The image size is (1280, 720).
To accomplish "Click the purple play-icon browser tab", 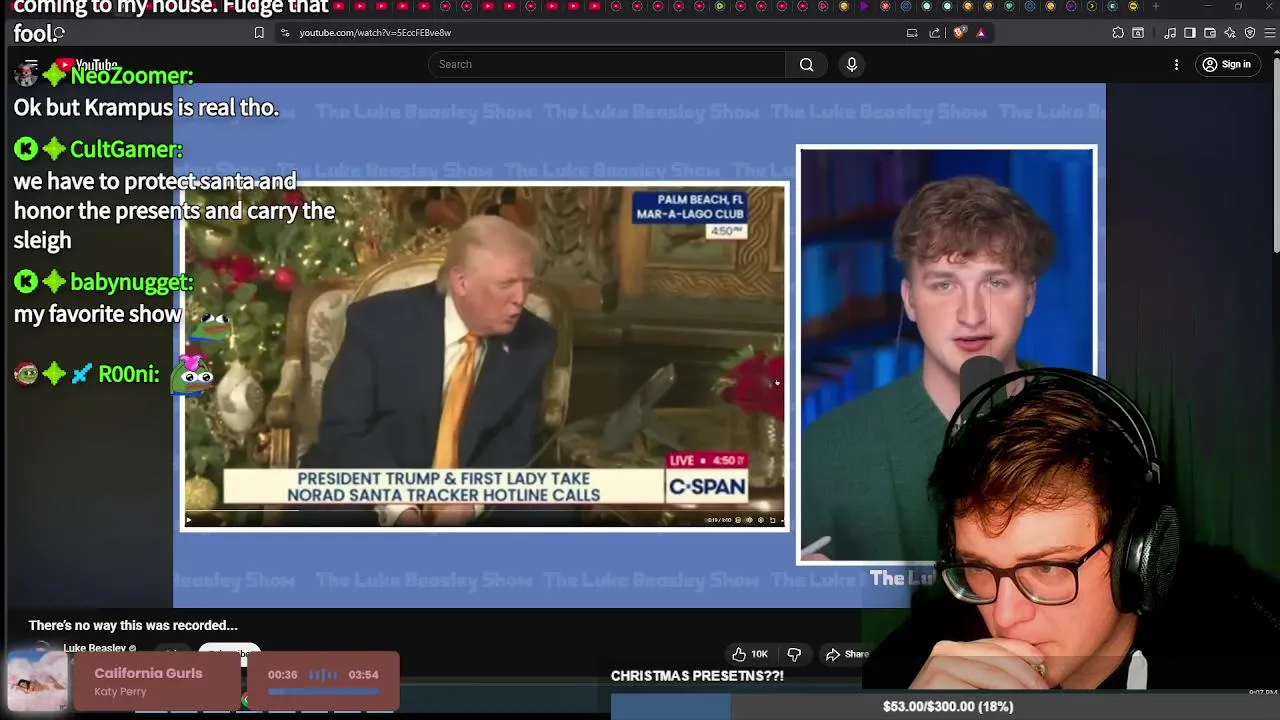I will click(864, 6).
